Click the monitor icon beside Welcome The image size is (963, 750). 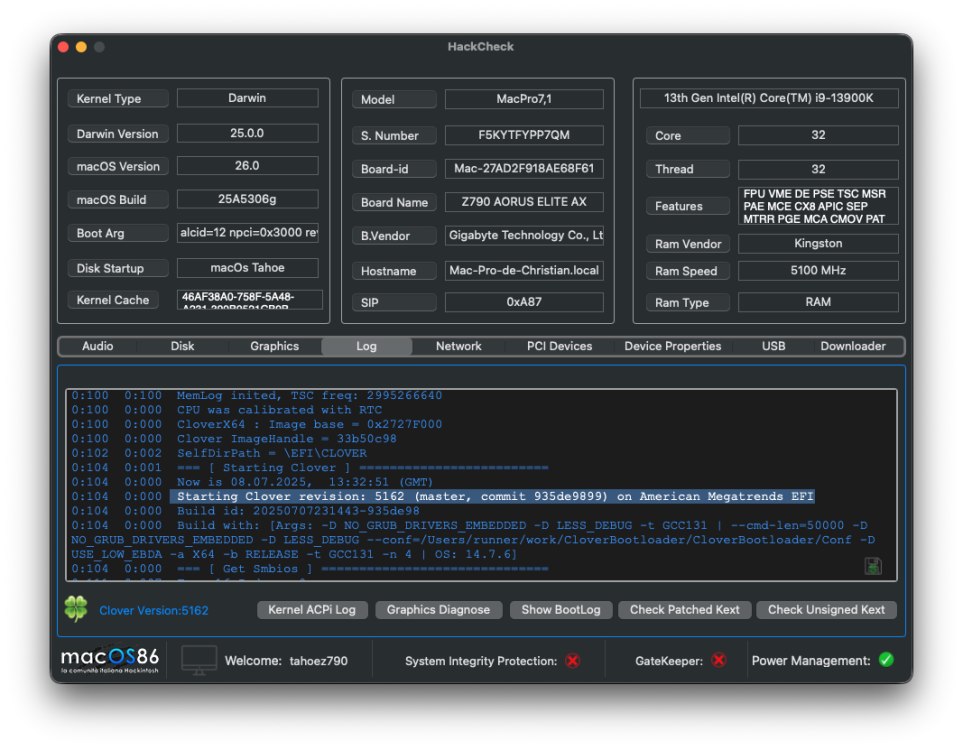click(x=199, y=660)
